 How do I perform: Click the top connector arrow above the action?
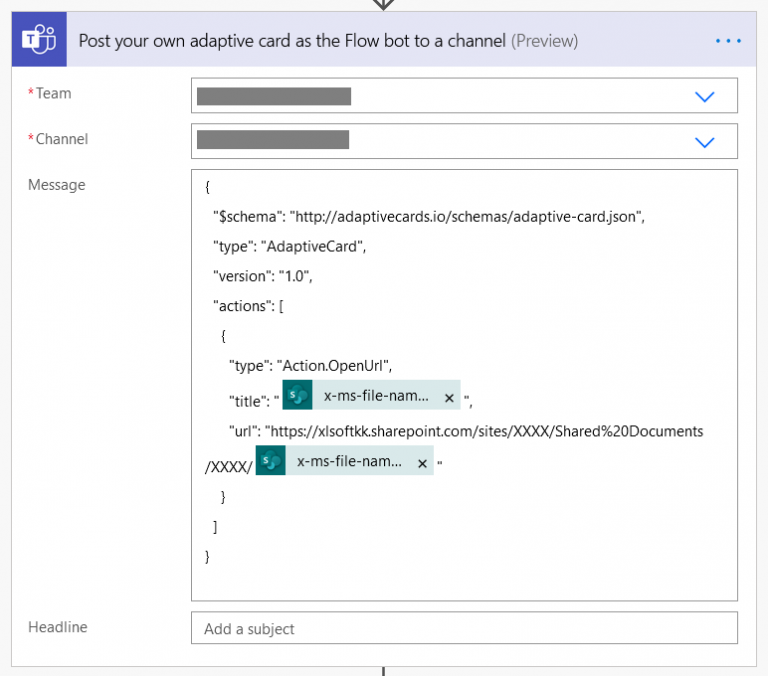(x=384, y=4)
